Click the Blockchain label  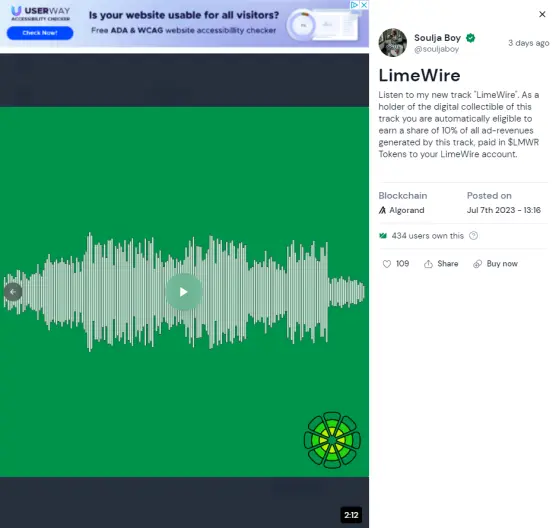pyautogui.click(x=402, y=196)
